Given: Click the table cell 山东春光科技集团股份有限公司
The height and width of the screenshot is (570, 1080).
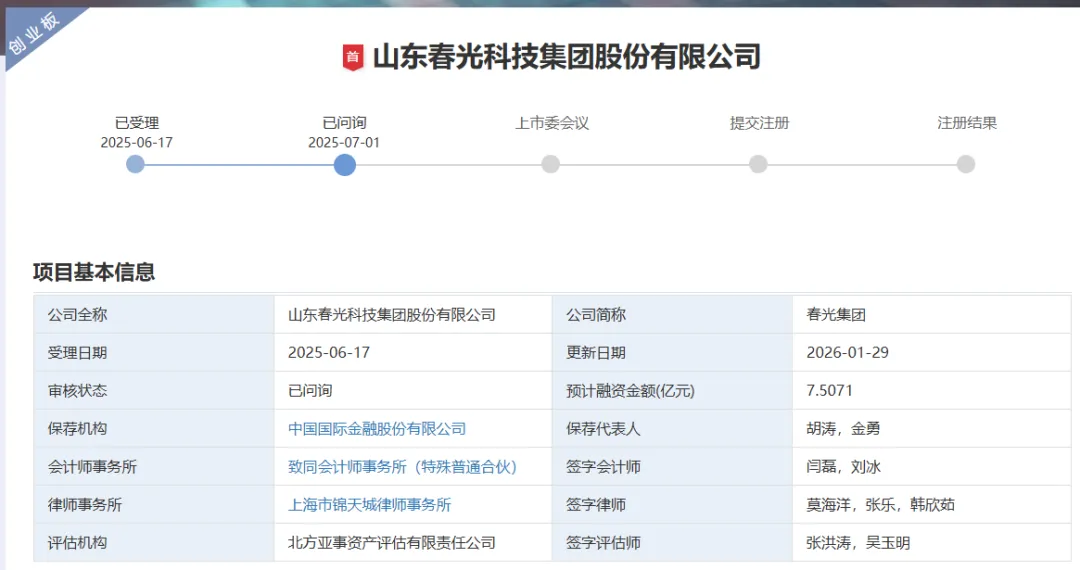Looking at the screenshot, I should (x=391, y=315).
